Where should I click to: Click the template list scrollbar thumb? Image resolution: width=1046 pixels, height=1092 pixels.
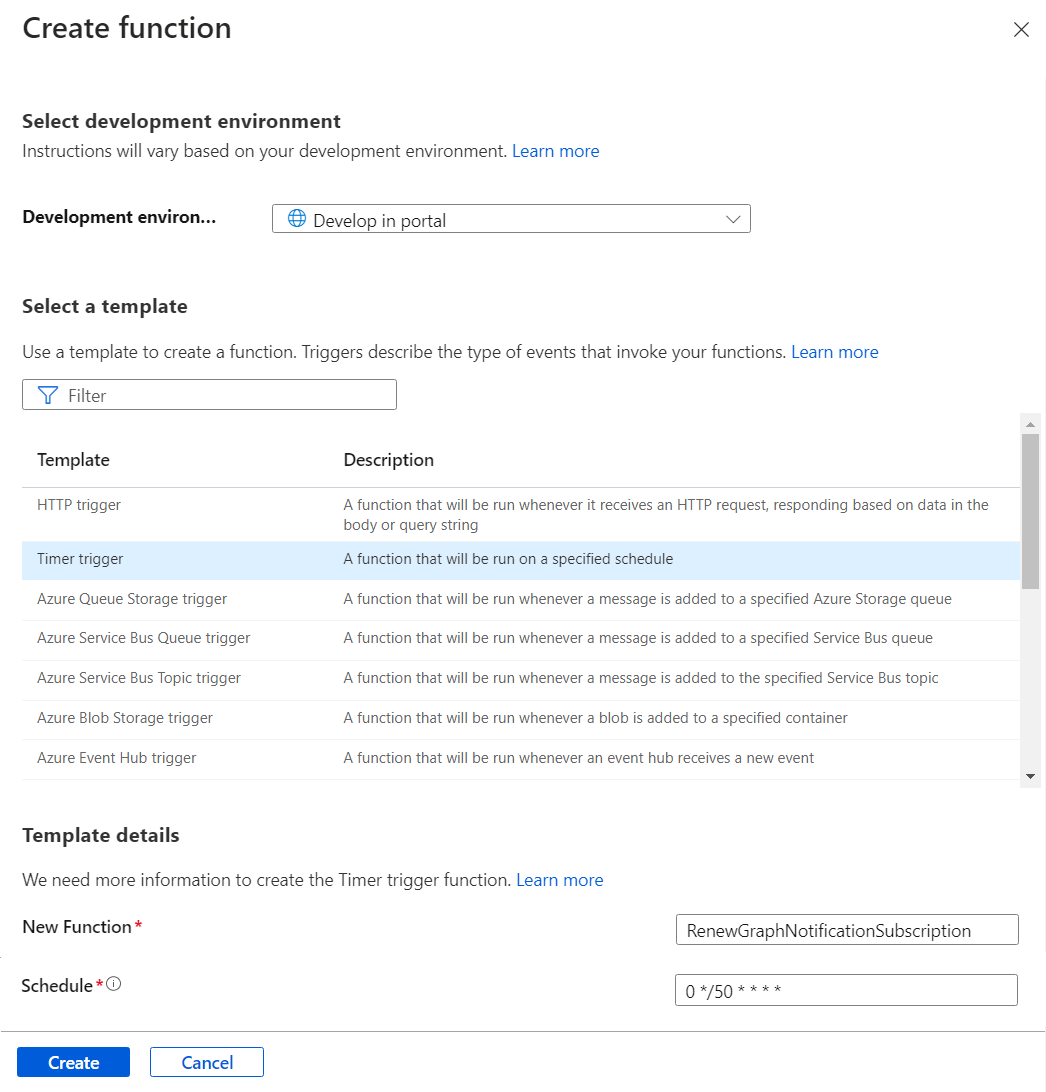click(x=1030, y=510)
